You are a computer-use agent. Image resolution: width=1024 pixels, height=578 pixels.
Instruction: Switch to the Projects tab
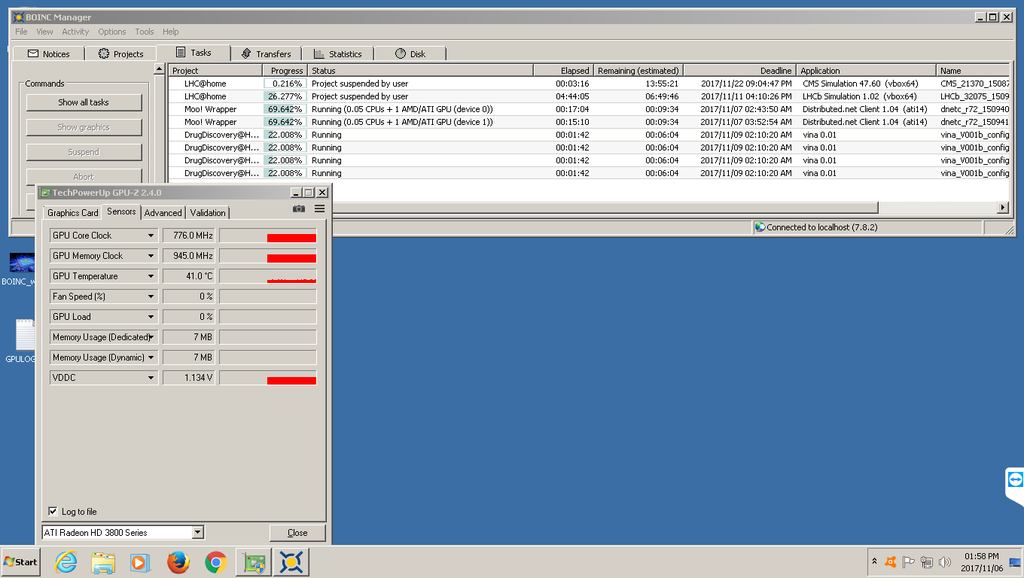coord(121,54)
